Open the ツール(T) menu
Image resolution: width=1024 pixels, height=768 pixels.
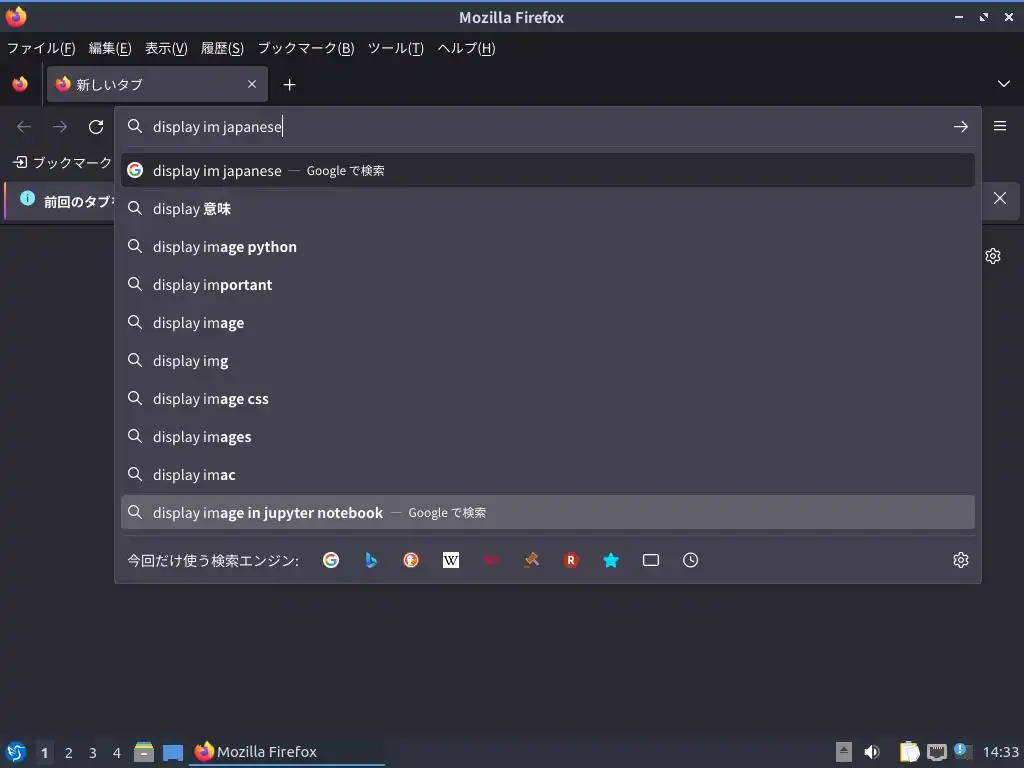tap(396, 48)
